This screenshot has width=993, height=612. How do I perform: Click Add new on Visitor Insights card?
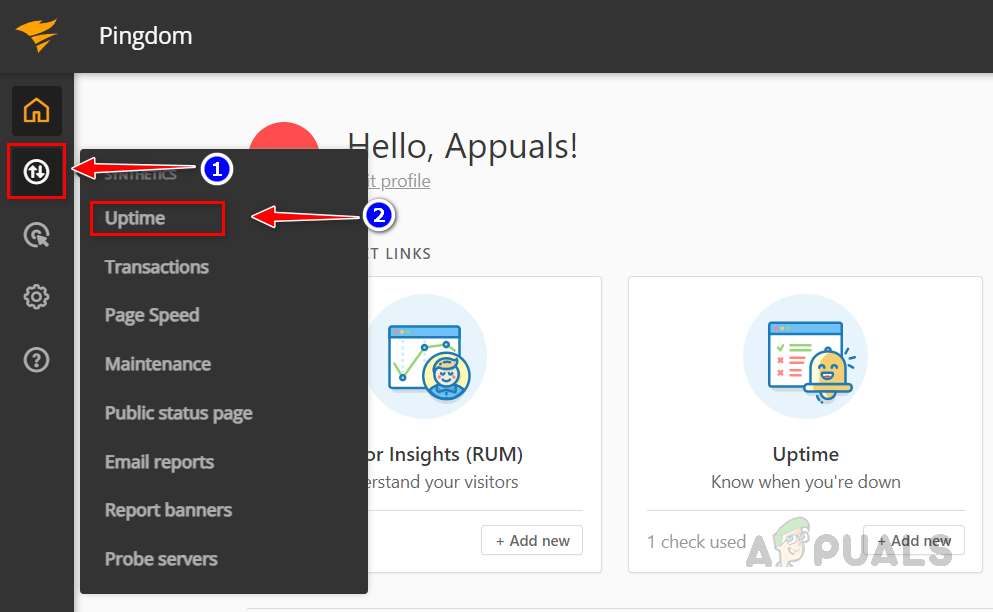[x=532, y=540]
